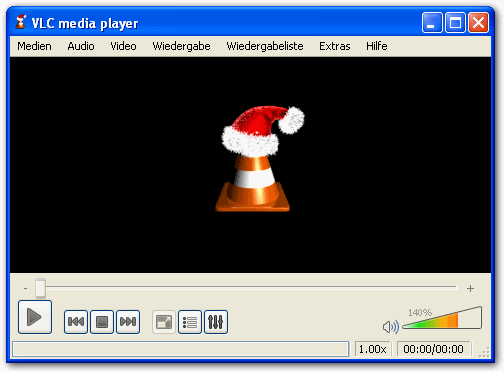Click the seek bar handle
The image size is (504, 372).
[x=41, y=288]
